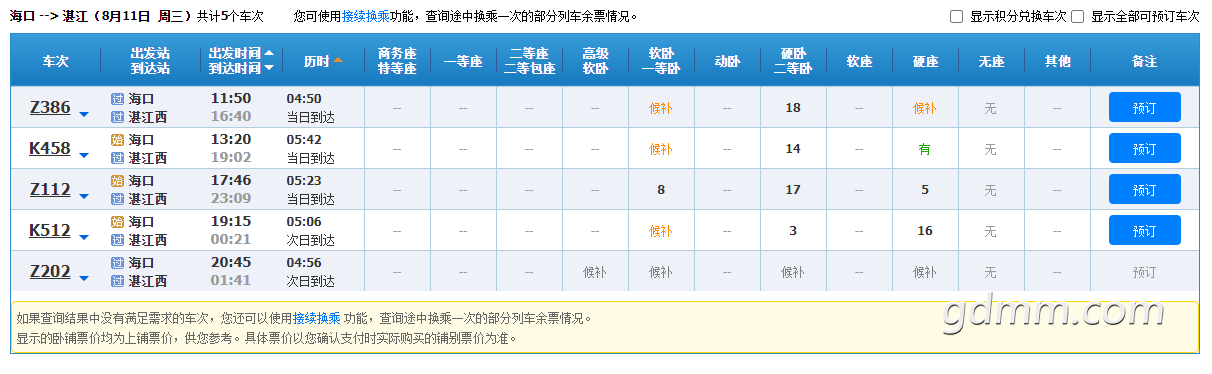Viewport: 1212px width, 374px height.
Task: Expand stop details arrow for train Z202
Action: [84, 278]
